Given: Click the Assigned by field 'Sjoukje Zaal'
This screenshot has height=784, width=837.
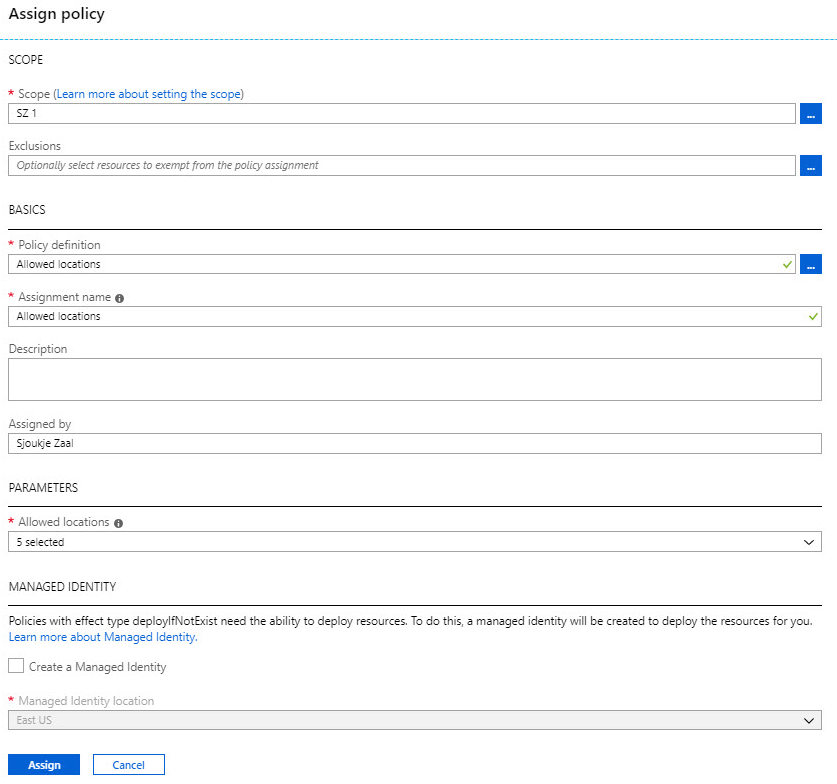Looking at the screenshot, I should point(415,444).
